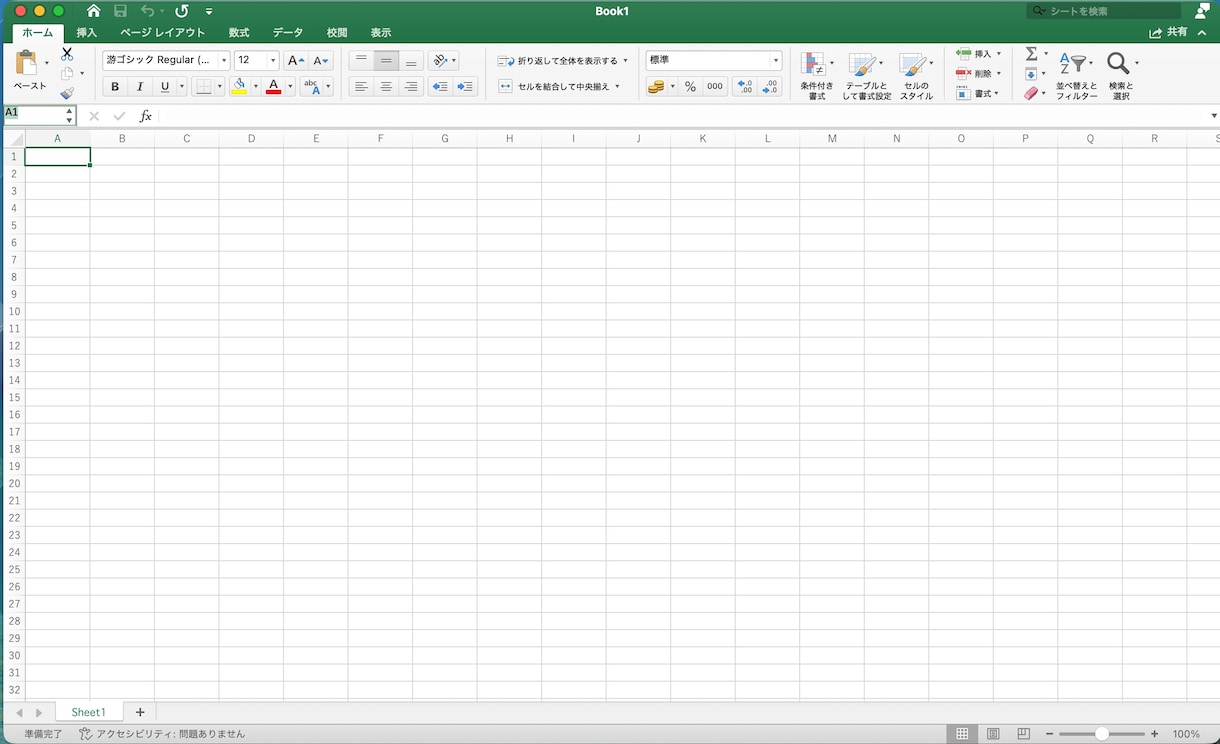Select the Format Painter brush icon
Viewport: 1220px width, 744px height.
[x=67, y=93]
